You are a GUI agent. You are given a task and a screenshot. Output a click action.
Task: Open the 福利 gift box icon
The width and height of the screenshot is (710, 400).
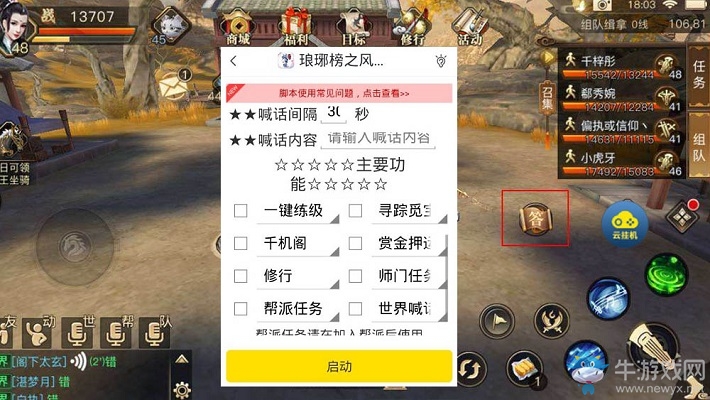[296, 28]
